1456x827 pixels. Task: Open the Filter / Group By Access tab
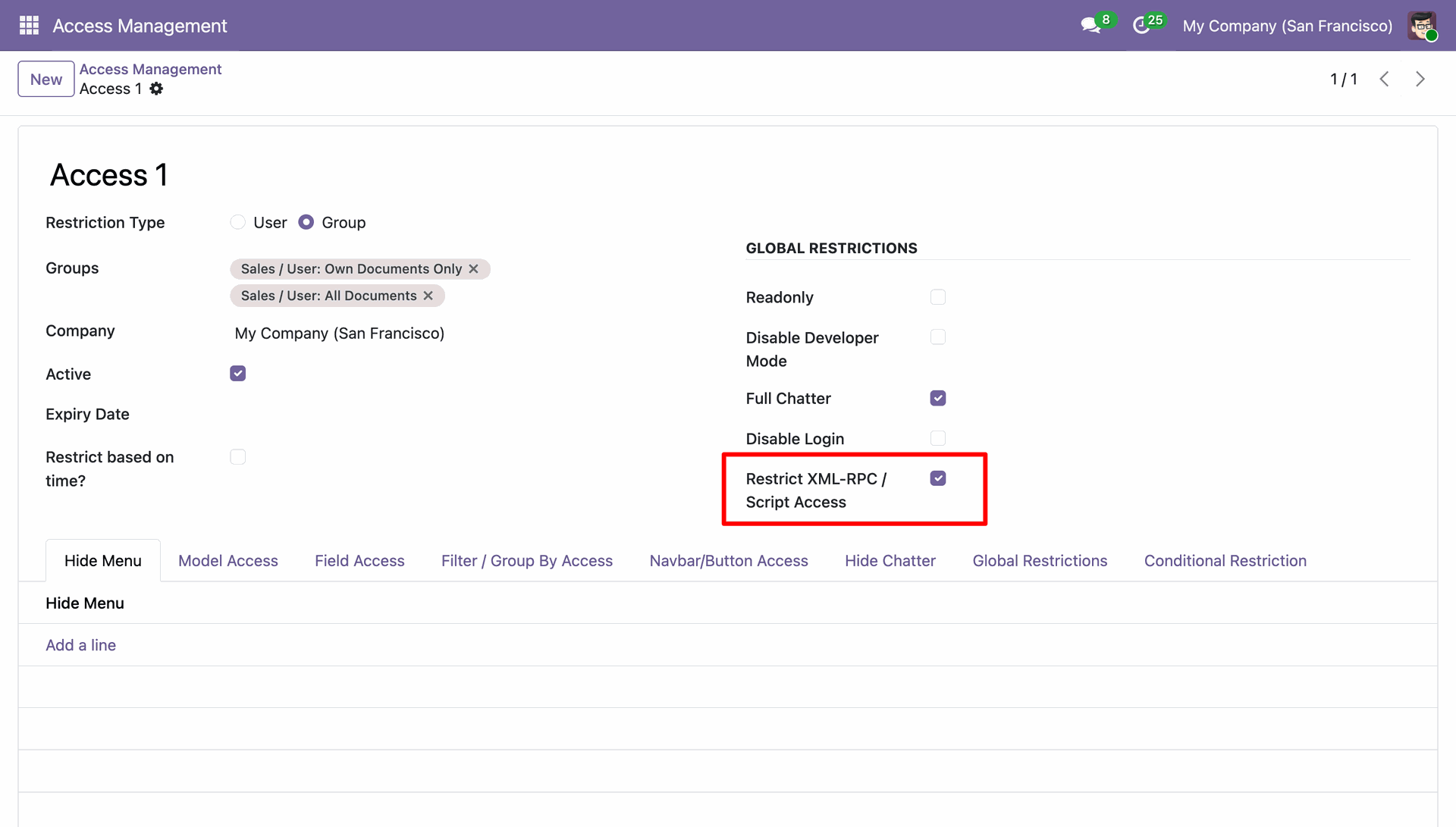[x=527, y=561]
